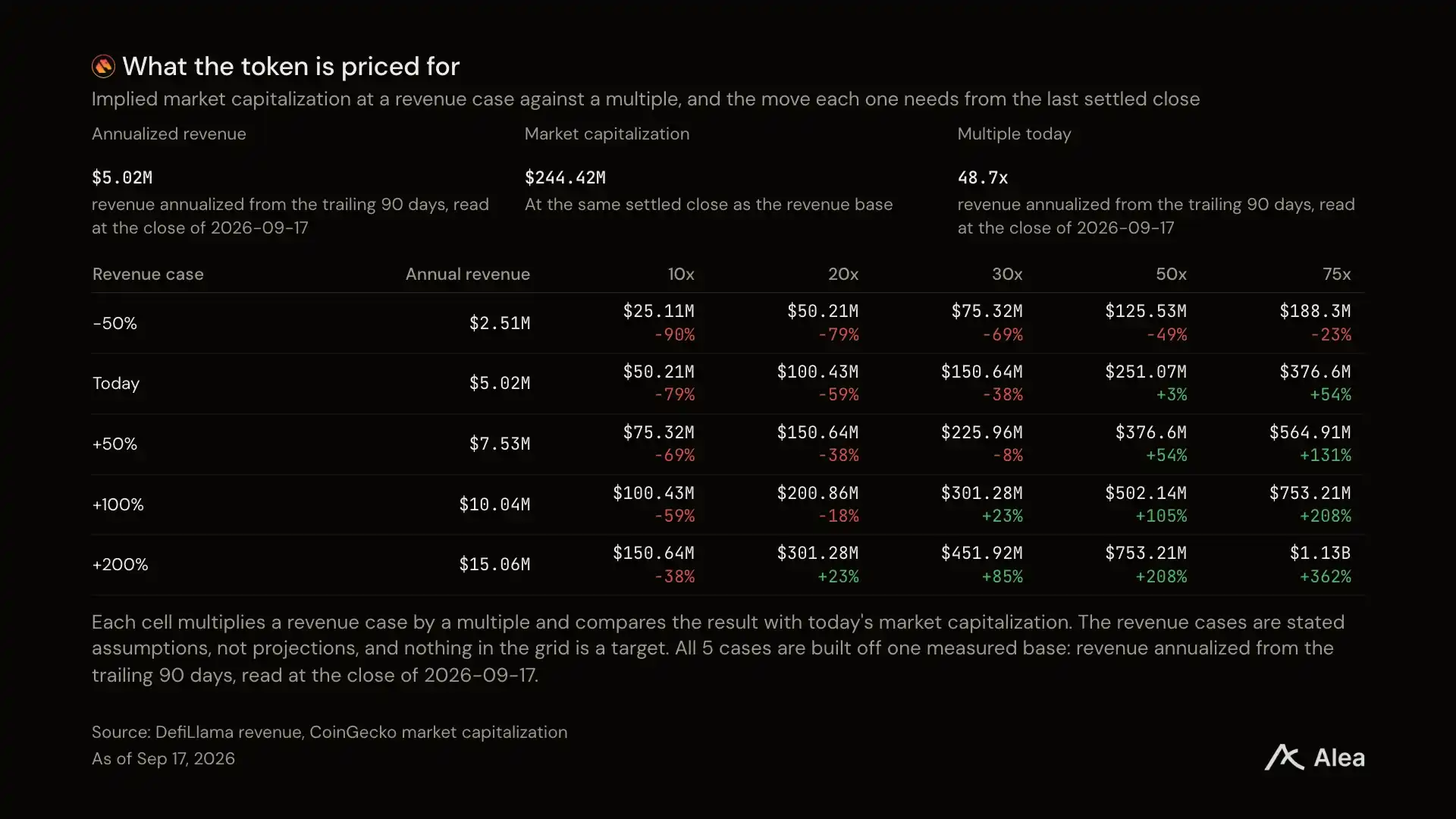Image resolution: width=1456 pixels, height=819 pixels.
Task: Select the -50% revenue case row
Action: 728,323
